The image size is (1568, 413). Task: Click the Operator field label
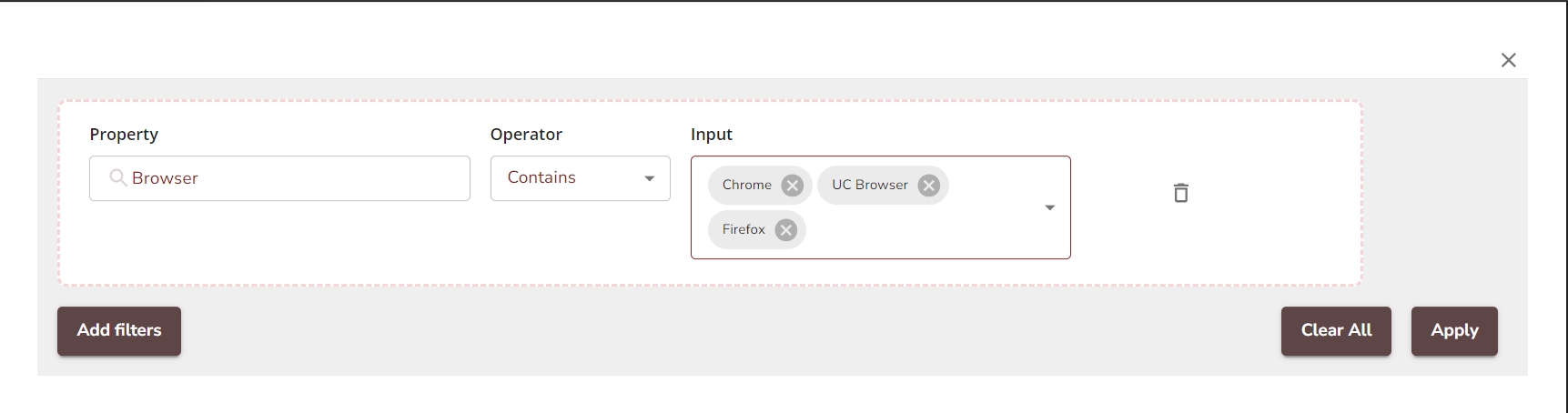click(526, 135)
